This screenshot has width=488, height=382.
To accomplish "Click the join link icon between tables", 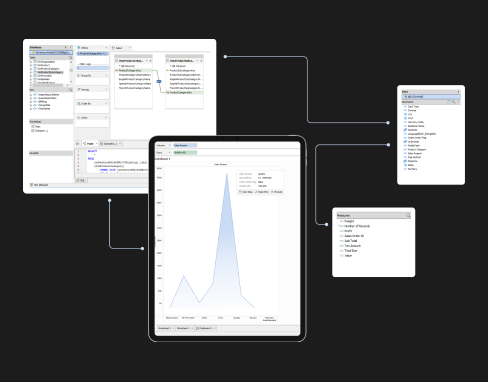I will pos(159,81).
